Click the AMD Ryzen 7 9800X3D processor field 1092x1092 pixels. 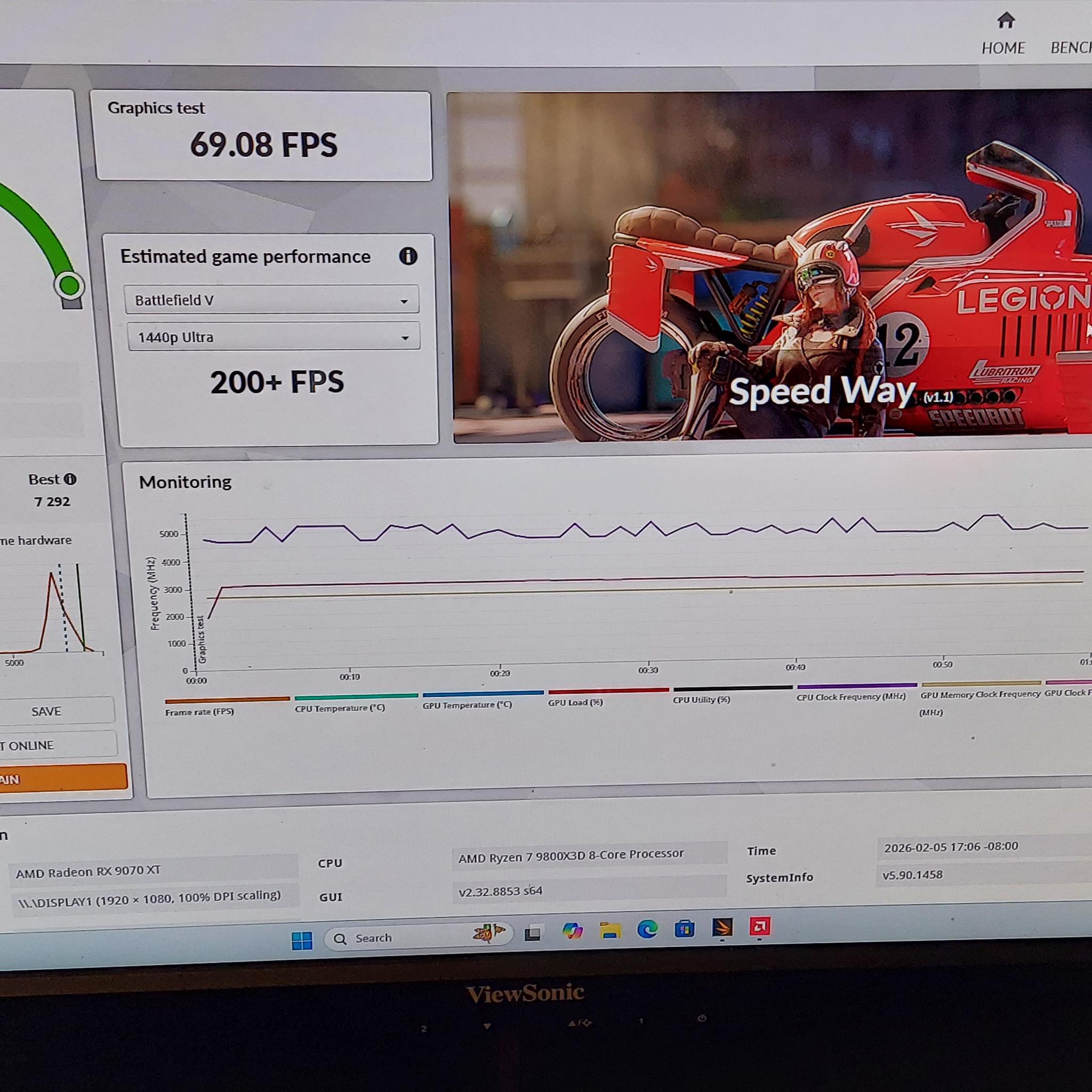pyautogui.click(x=589, y=856)
